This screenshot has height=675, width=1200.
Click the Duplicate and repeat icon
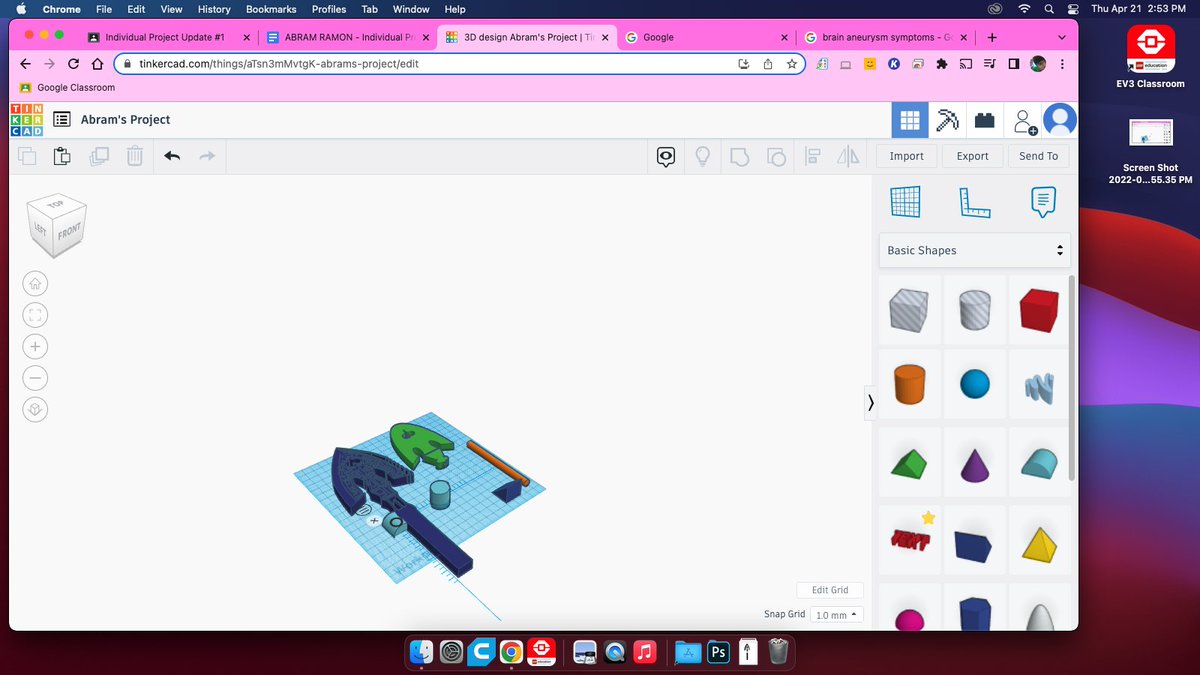[x=98, y=156]
